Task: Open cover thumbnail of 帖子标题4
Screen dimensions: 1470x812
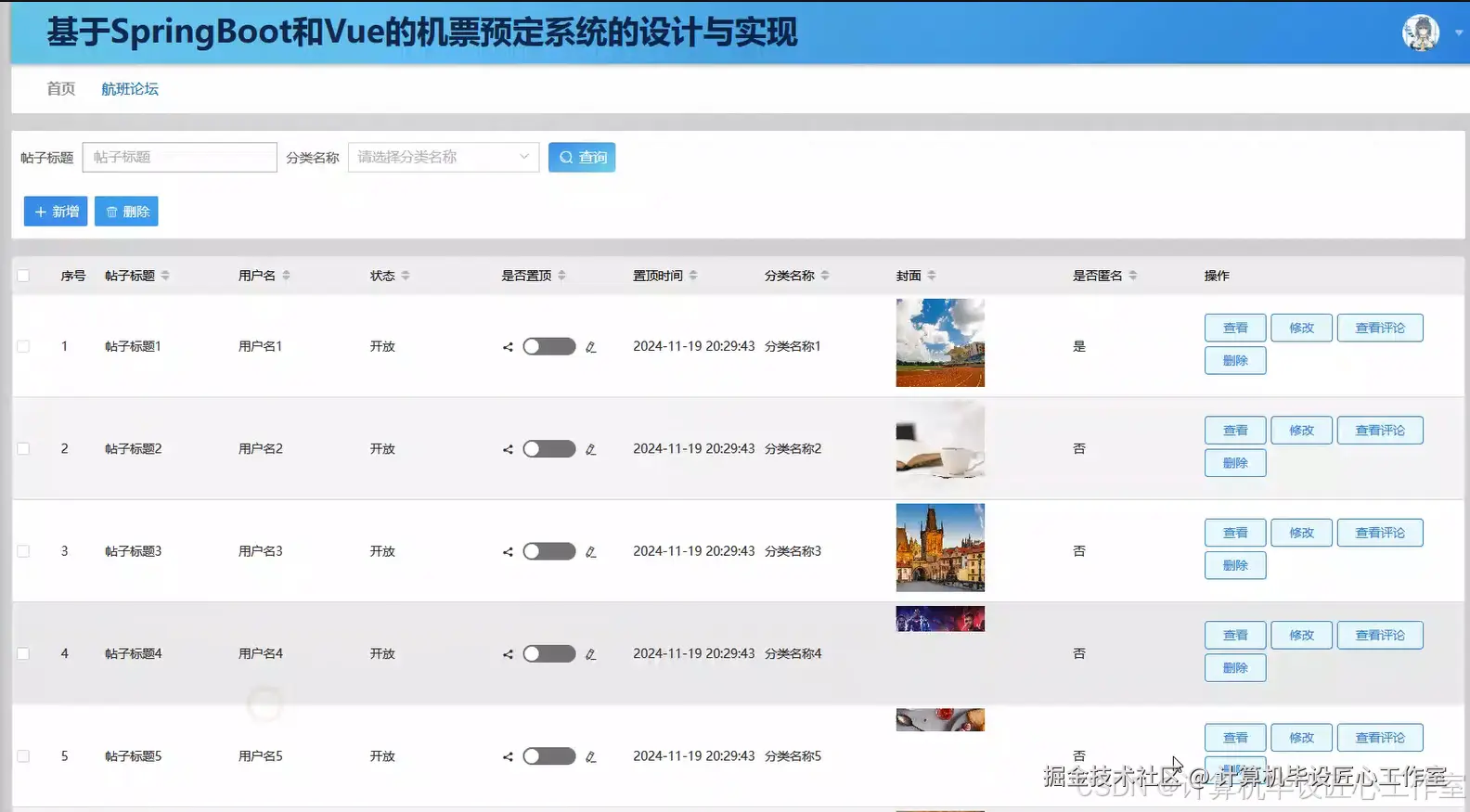Action: pos(940,619)
